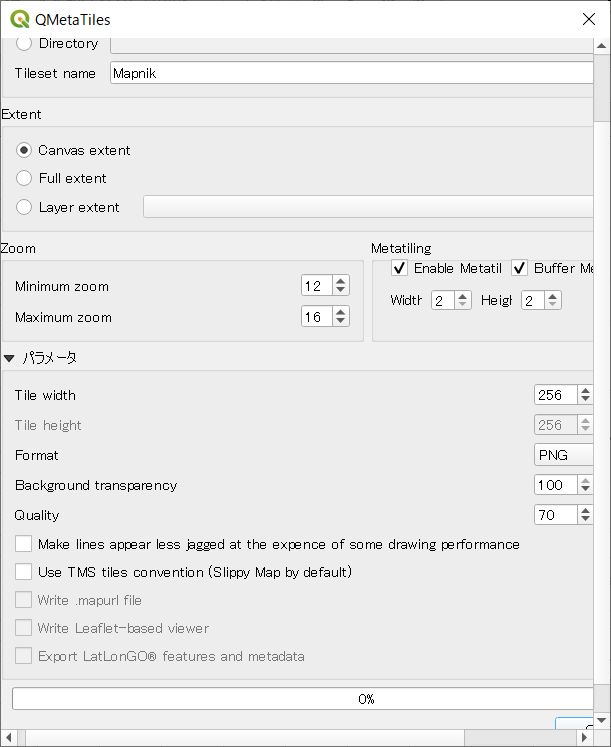This screenshot has width=611, height=747.
Task: Increase the metatile Width spinner
Action: [463, 295]
